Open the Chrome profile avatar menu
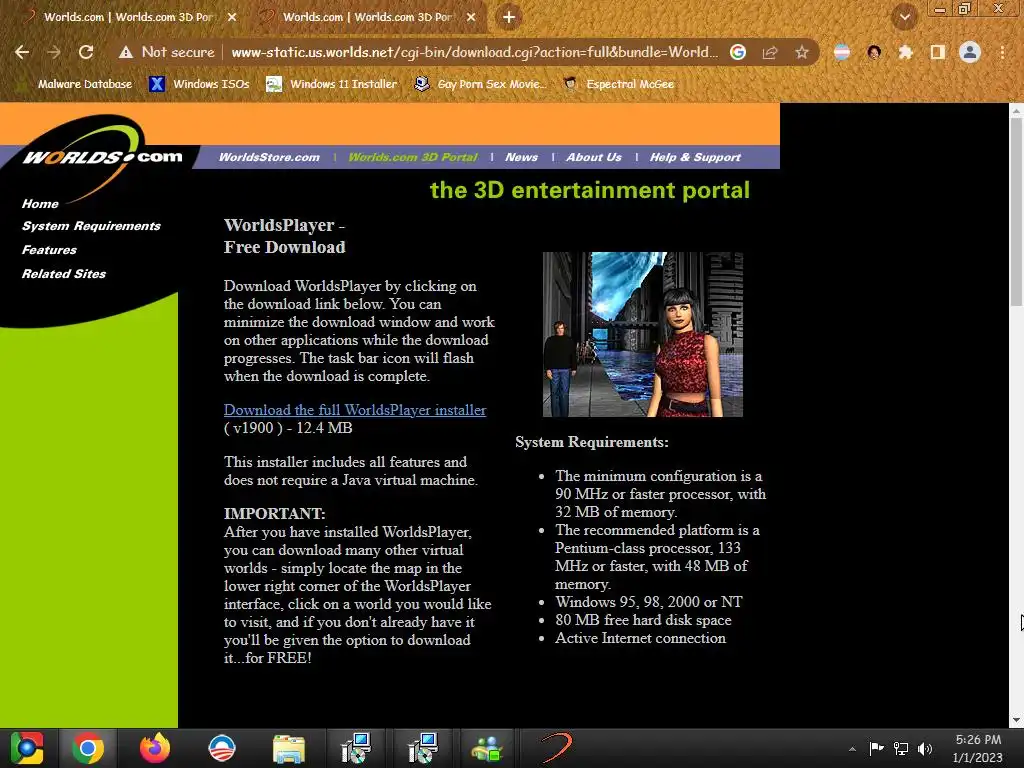This screenshot has width=1024, height=768. [x=970, y=52]
